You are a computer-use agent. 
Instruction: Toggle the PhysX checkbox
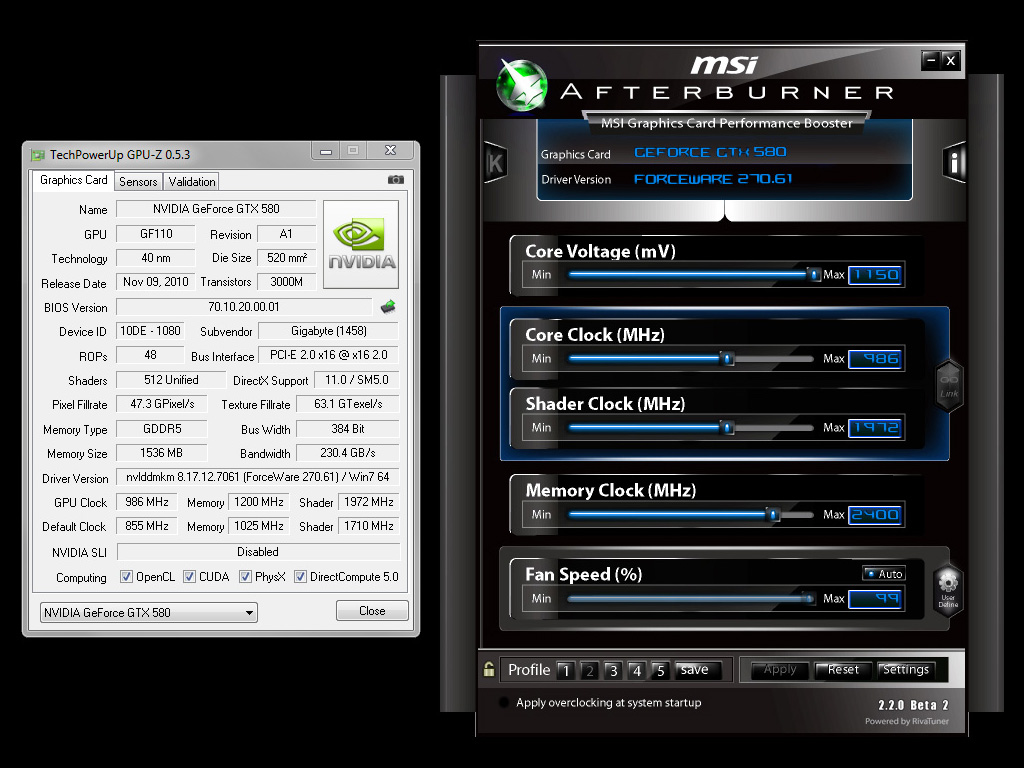[246, 577]
